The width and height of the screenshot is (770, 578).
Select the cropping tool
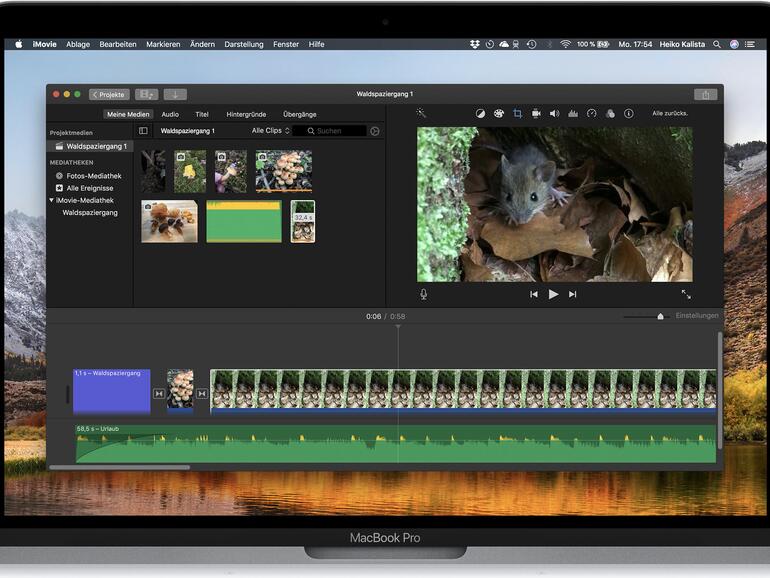[518, 113]
